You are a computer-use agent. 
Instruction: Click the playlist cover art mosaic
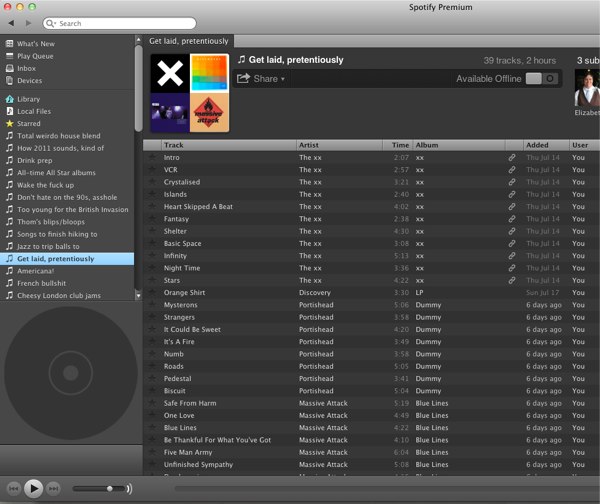point(190,93)
